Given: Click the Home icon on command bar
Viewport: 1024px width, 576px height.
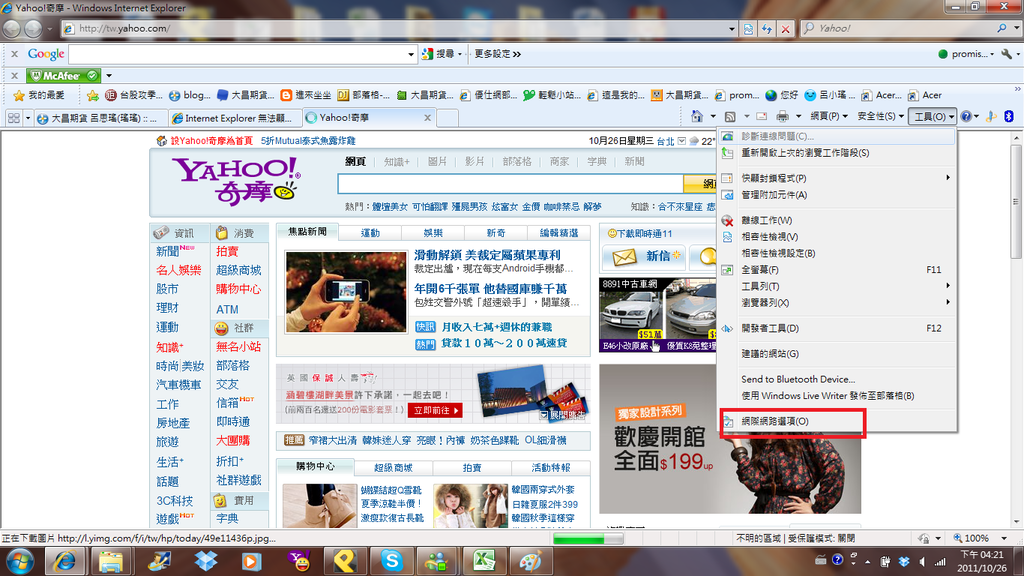Looking at the screenshot, I should (x=697, y=117).
